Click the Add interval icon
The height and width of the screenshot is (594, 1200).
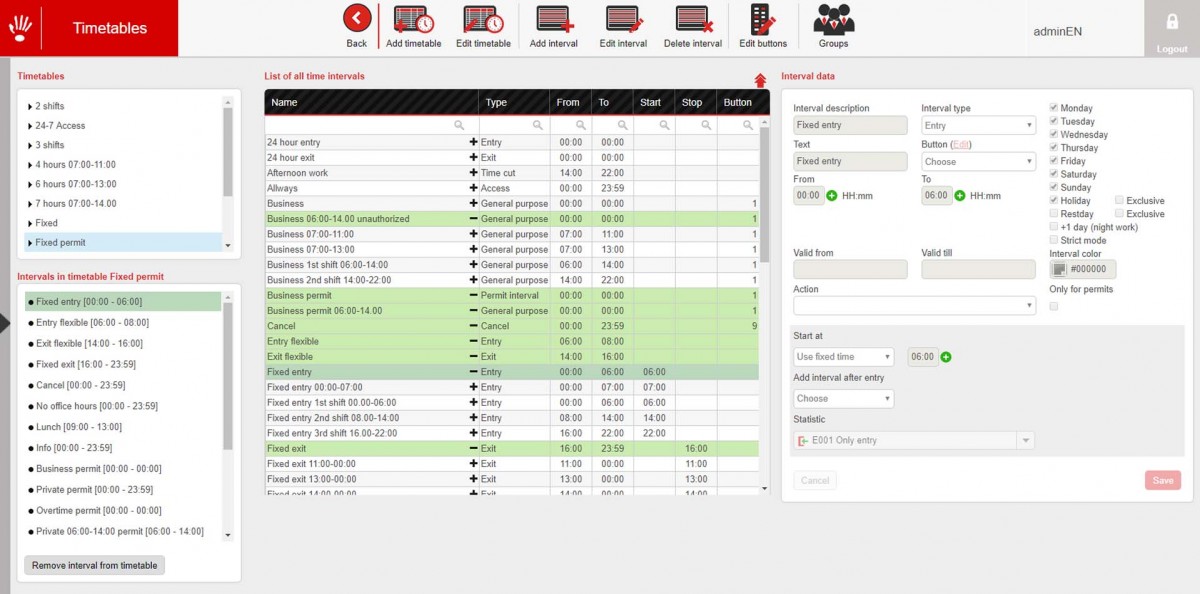553,19
